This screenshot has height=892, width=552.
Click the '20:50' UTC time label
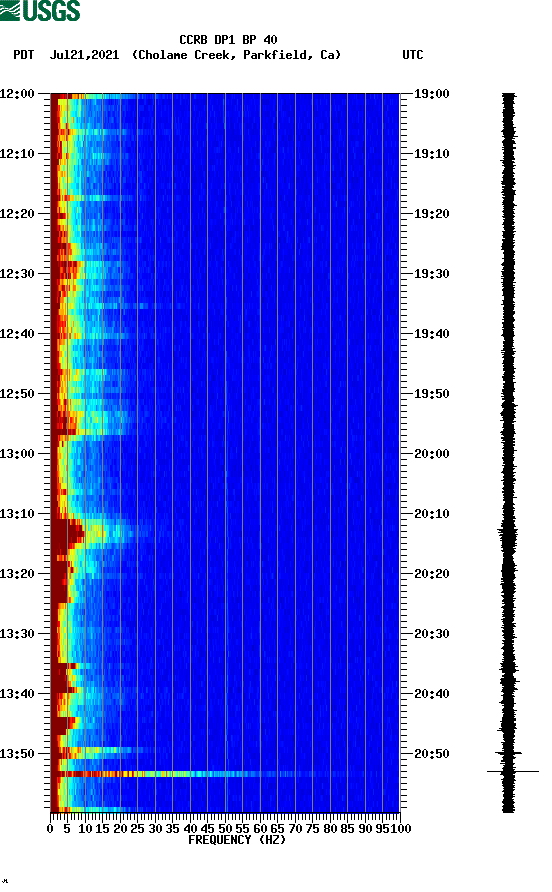pos(431,754)
